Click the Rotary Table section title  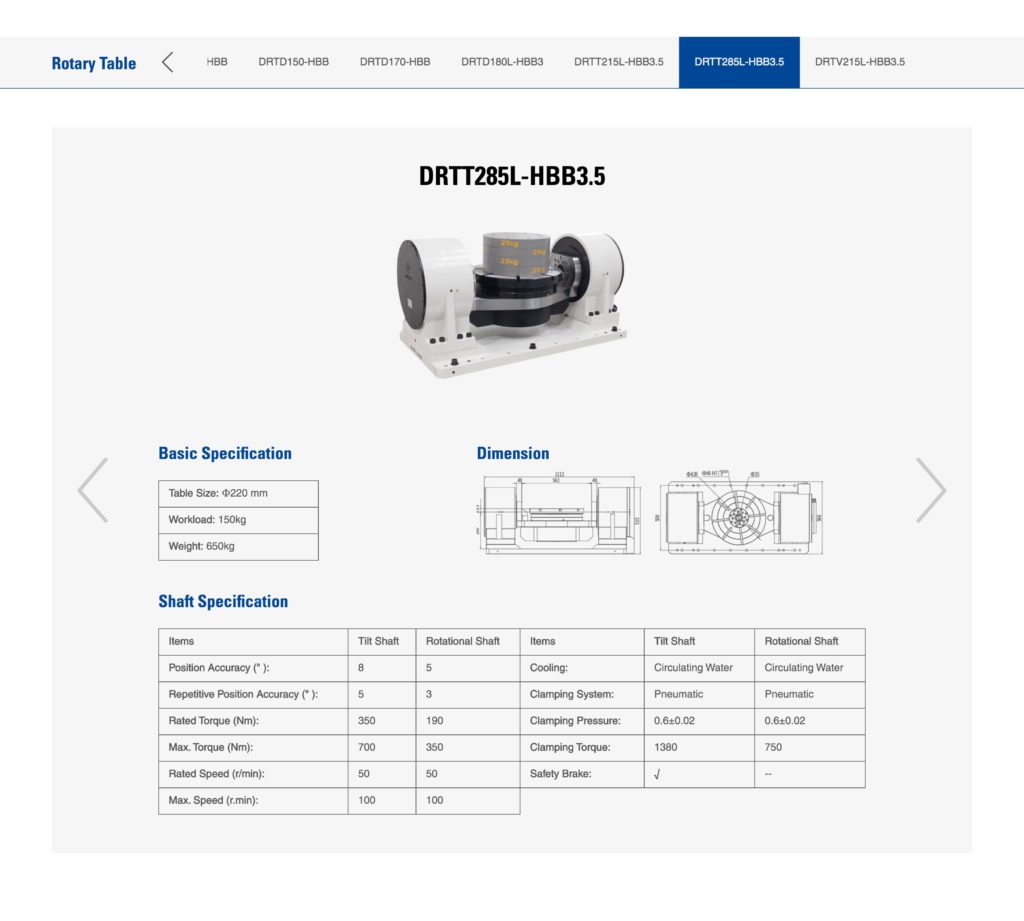tap(94, 63)
